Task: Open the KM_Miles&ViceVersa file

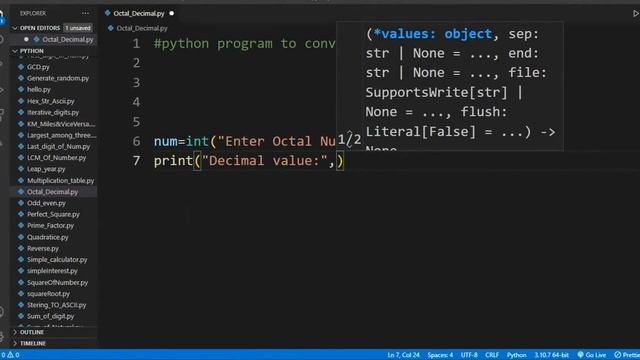Action: tap(61, 124)
